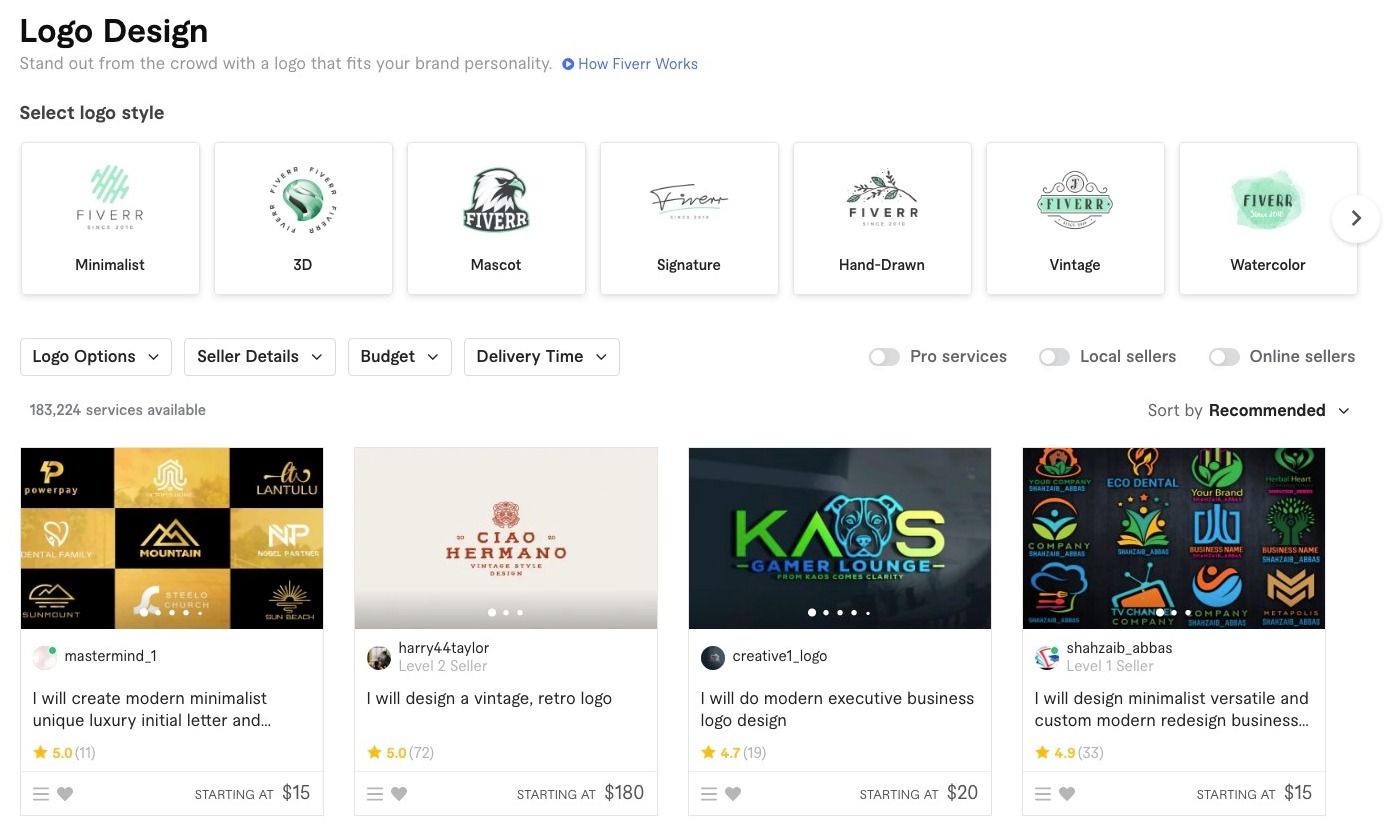Viewport: 1393px width, 834px height.
Task: Enable the Pro services toggle
Action: [884, 356]
